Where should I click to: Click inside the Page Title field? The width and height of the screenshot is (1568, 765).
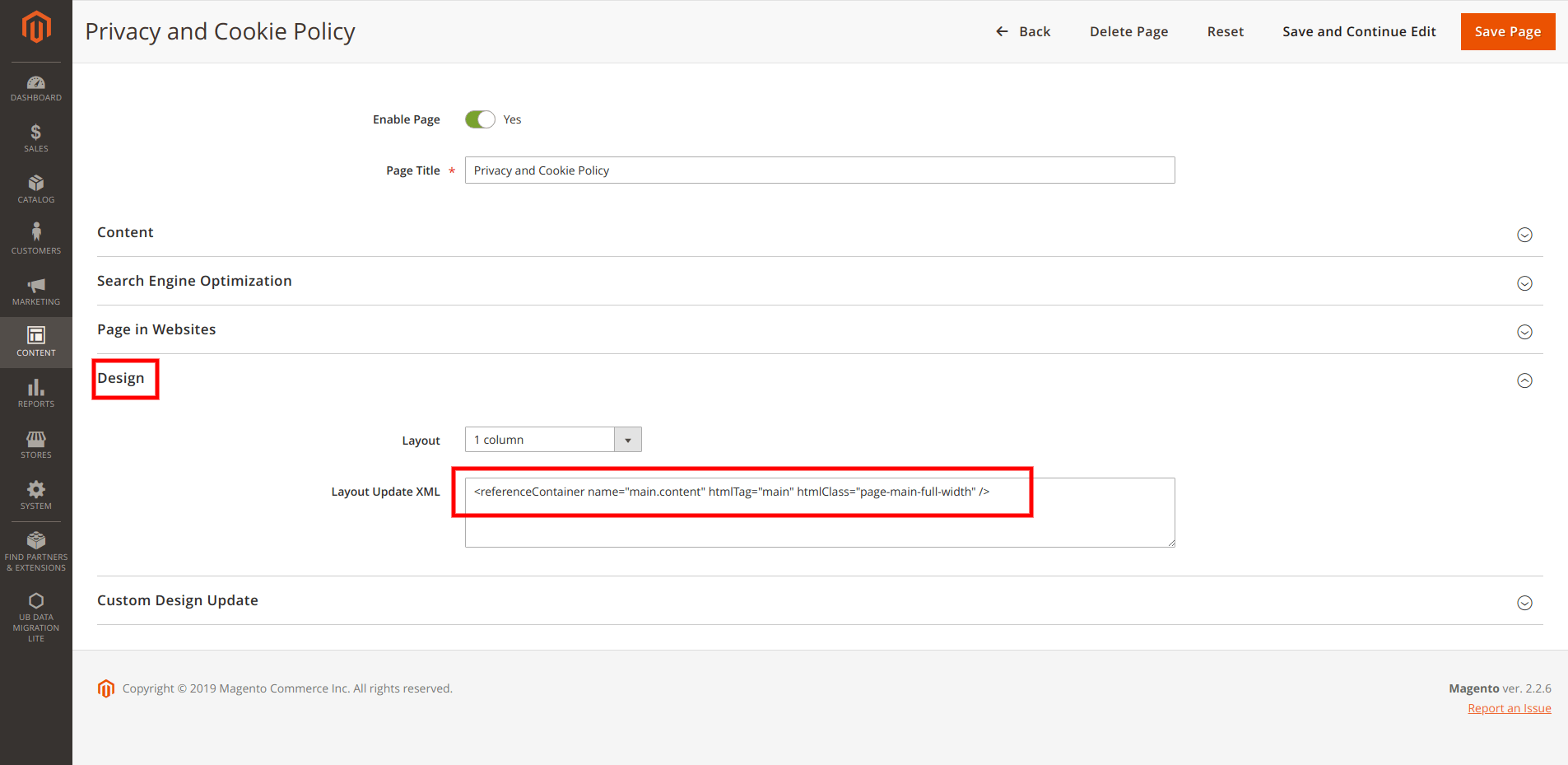coord(819,170)
